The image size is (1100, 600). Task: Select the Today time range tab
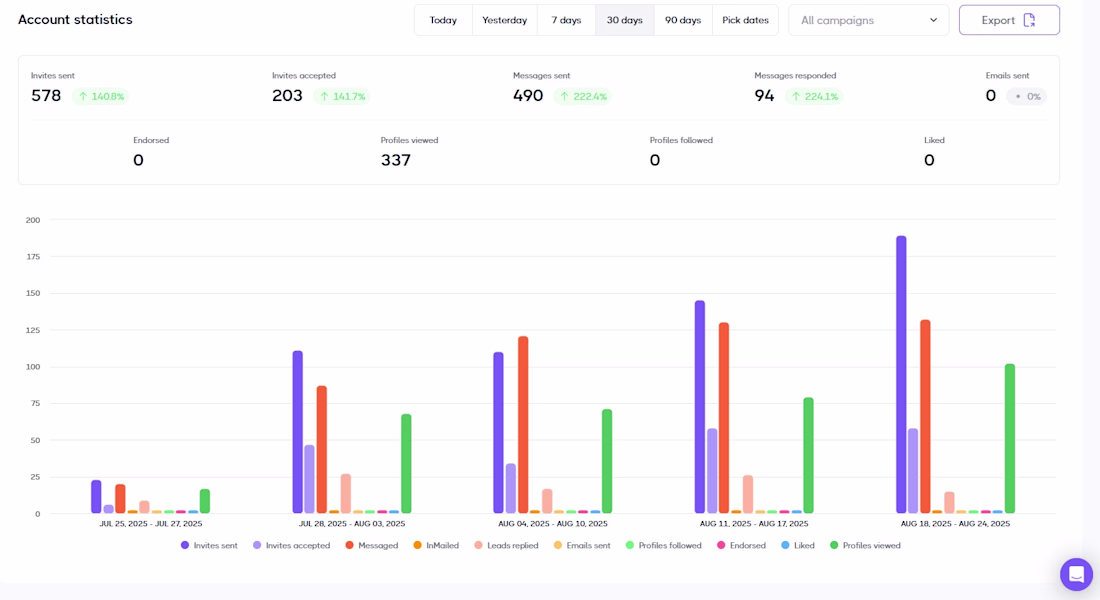[443, 20]
